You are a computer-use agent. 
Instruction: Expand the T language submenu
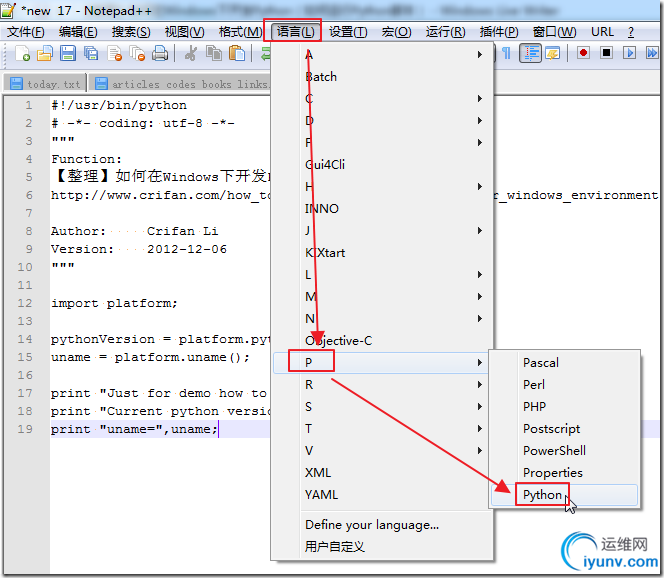coord(382,429)
